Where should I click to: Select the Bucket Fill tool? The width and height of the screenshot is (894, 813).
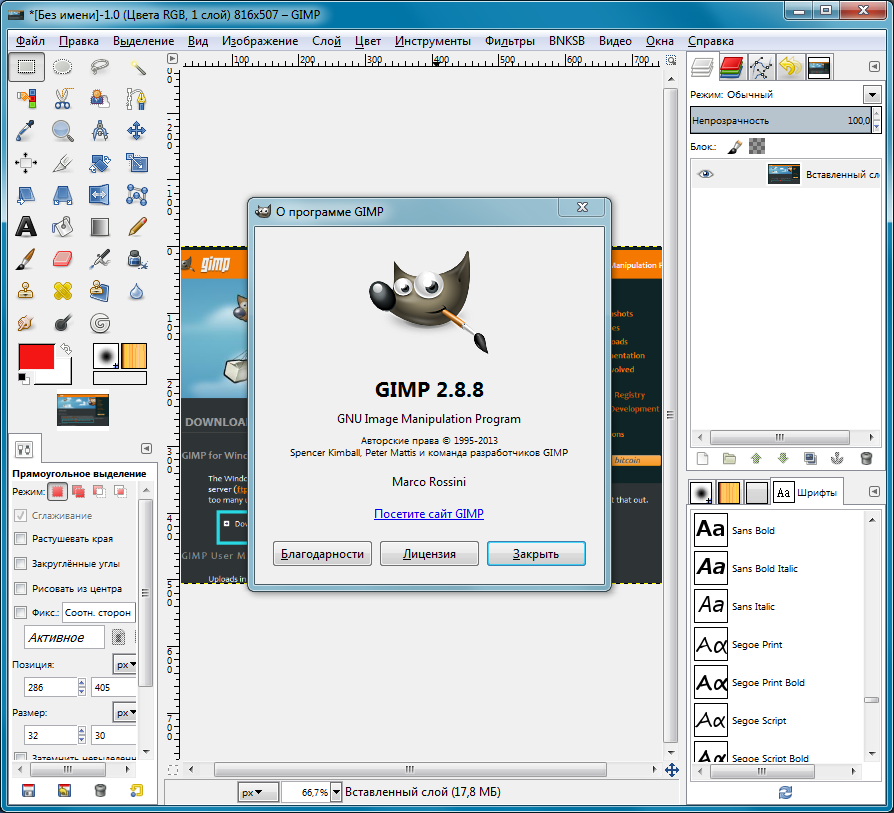[63, 227]
